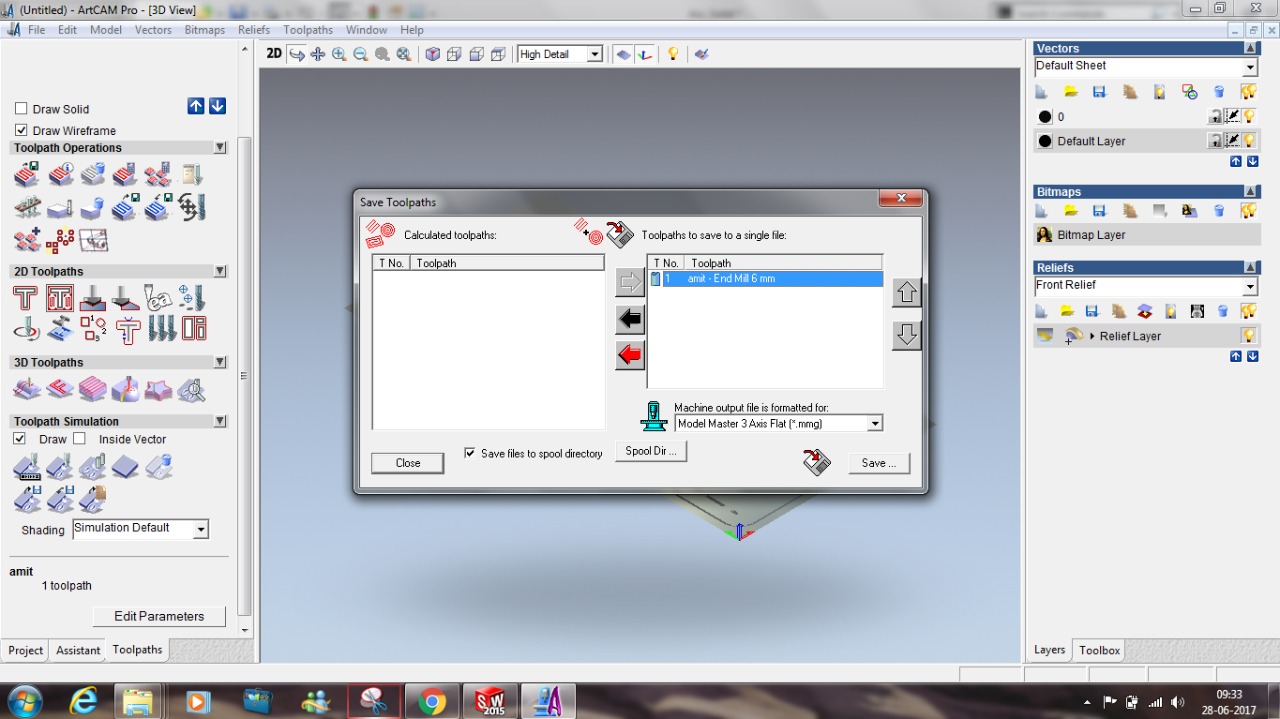
Task: Toggle the Draw simulation checkbox
Action: (19, 438)
